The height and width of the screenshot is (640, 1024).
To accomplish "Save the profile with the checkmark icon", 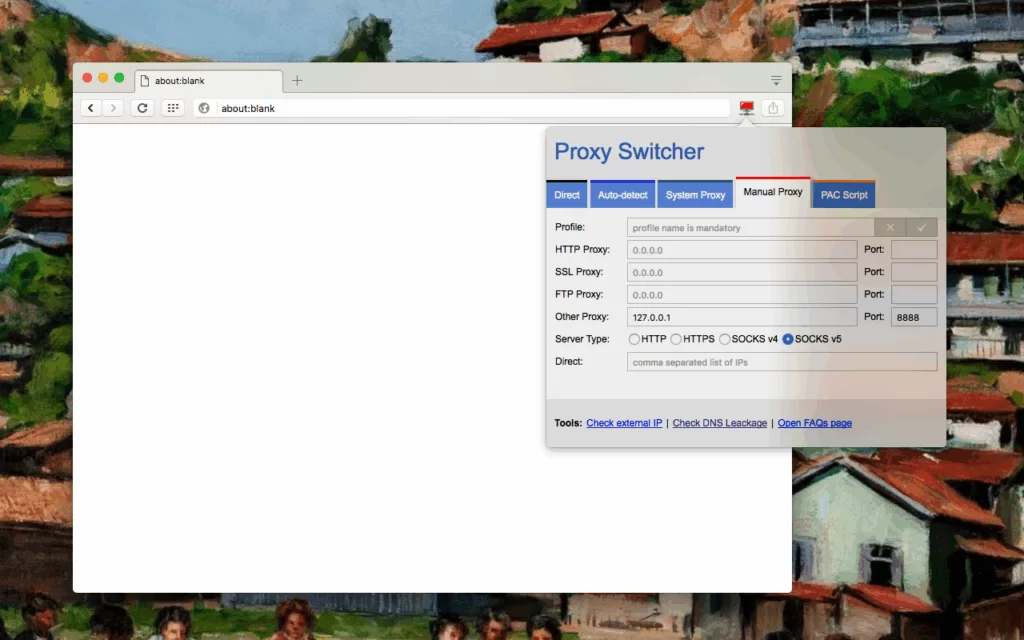I will pyautogui.click(x=922, y=227).
